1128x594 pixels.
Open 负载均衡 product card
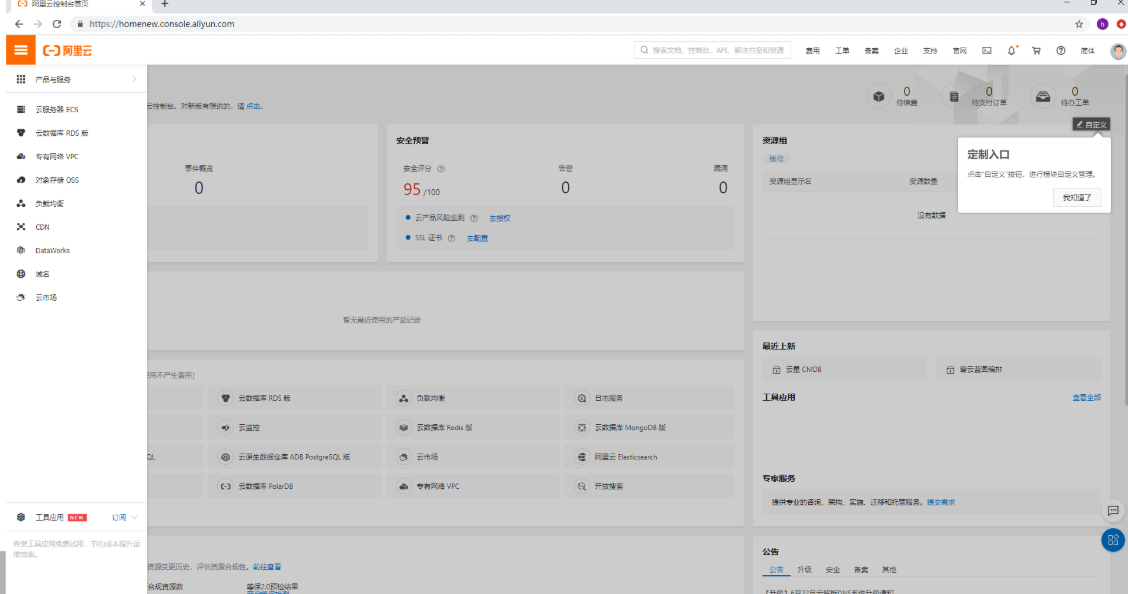click(473, 398)
